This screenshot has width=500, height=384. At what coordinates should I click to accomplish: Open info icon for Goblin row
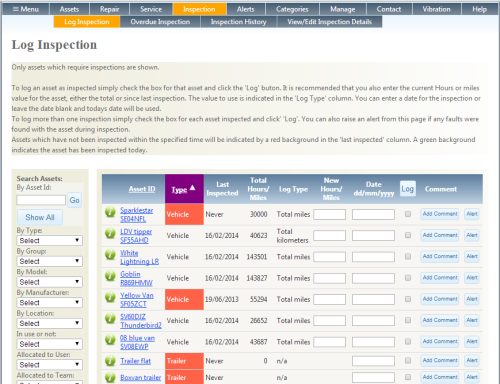coord(110,276)
